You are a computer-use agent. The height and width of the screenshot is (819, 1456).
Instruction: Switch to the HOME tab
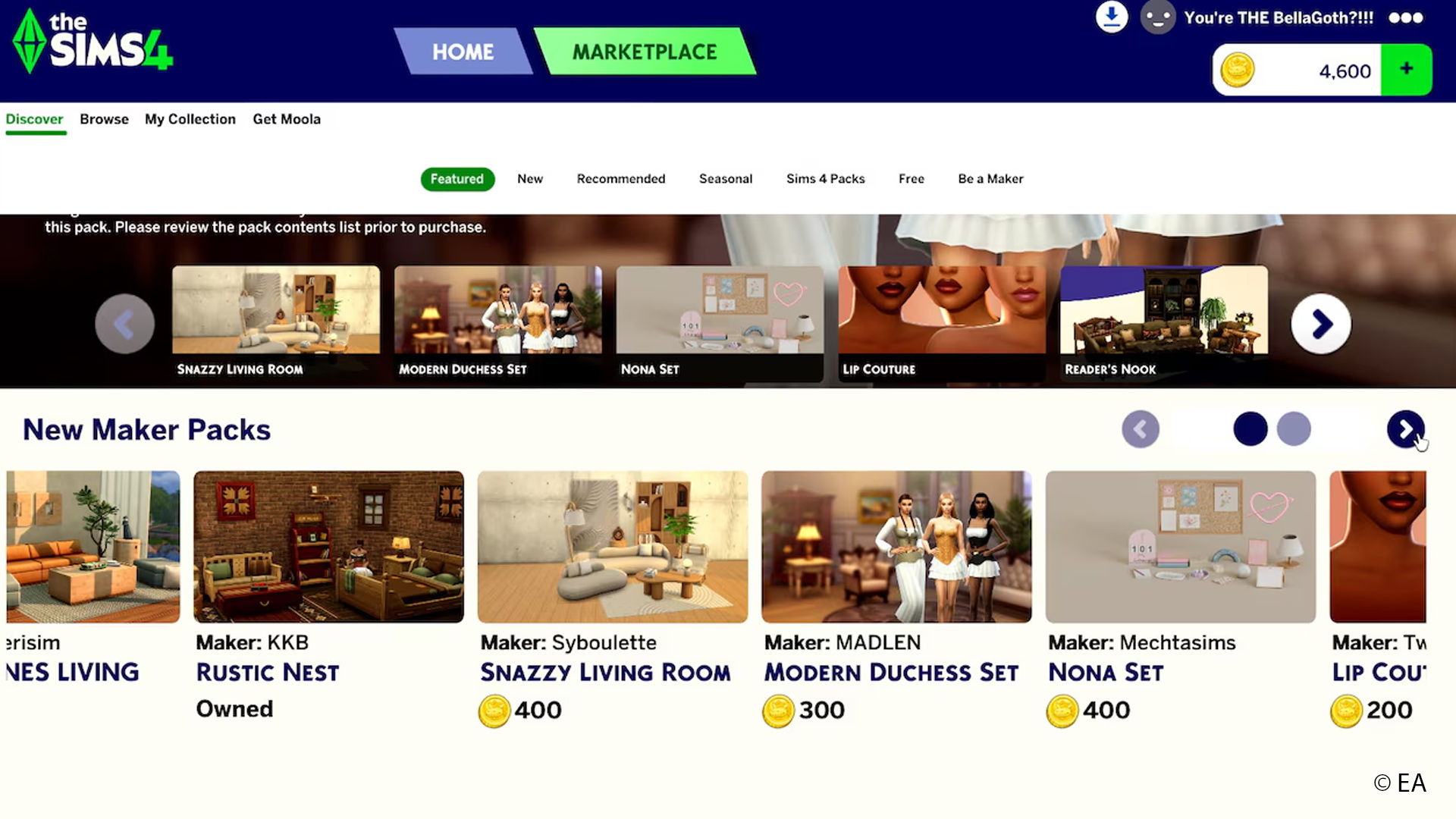463,52
